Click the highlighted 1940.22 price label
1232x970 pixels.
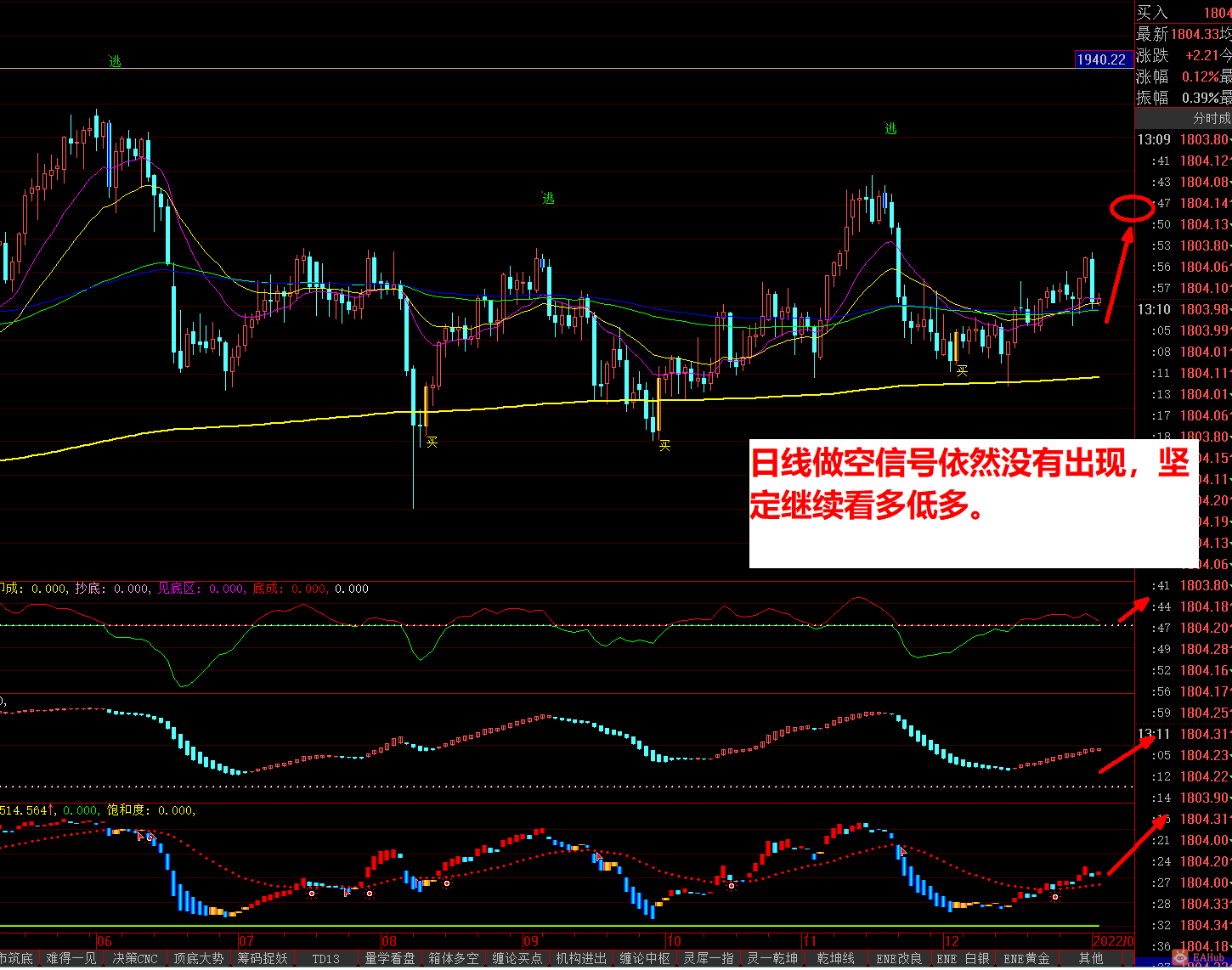(x=1101, y=59)
